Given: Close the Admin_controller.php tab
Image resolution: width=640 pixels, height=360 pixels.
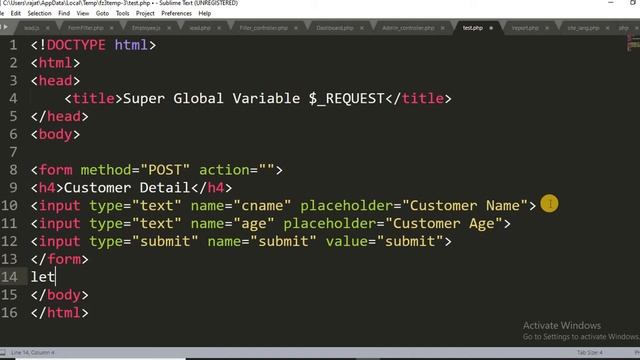Looking at the screenshot, I should point(443,28).
